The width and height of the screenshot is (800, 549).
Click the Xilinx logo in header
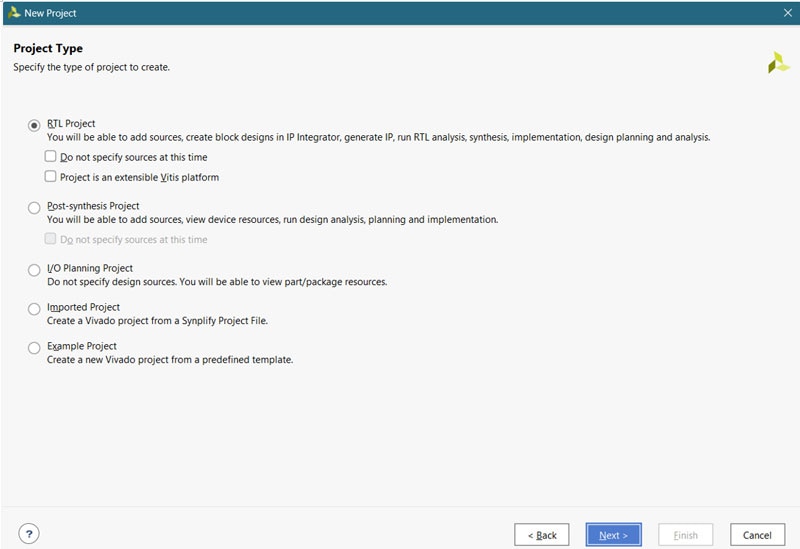pyautogui.click(x=778, y=63)
